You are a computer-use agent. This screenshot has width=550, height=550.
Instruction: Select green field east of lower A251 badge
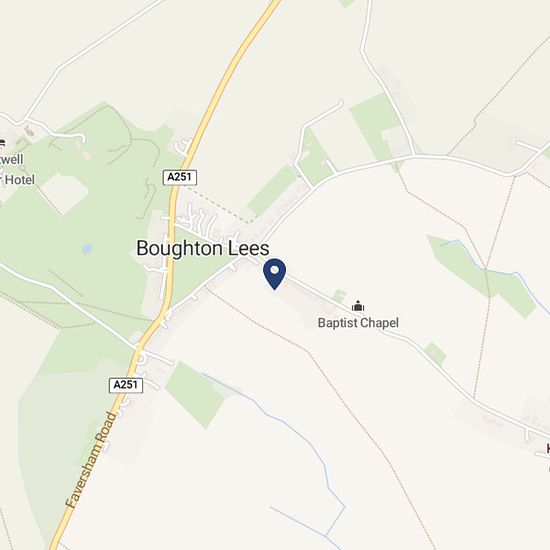(x=195, y=395)
